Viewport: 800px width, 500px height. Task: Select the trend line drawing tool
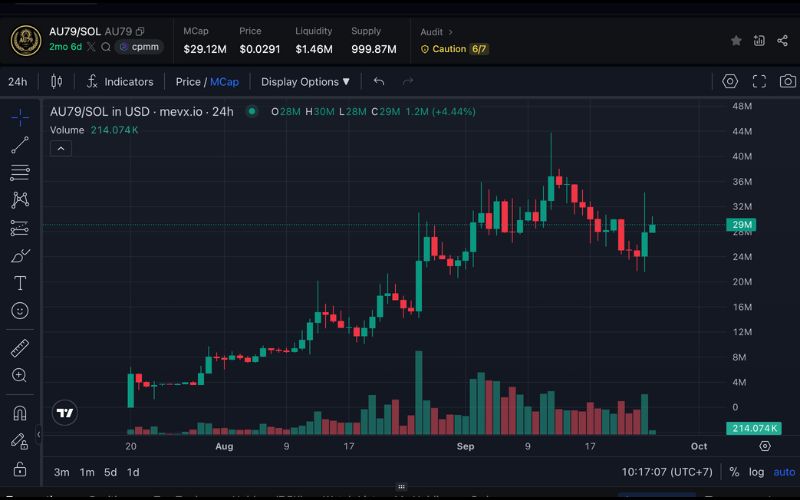(x=20, y=145)
